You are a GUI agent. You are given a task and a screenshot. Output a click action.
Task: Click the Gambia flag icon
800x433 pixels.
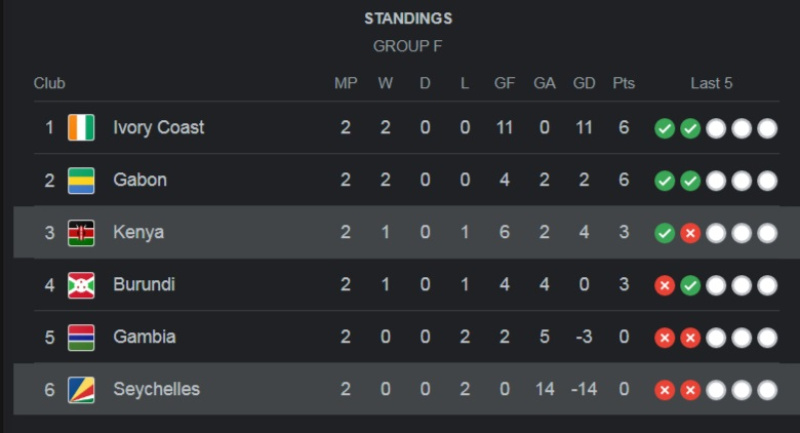[x=81, y=337]
